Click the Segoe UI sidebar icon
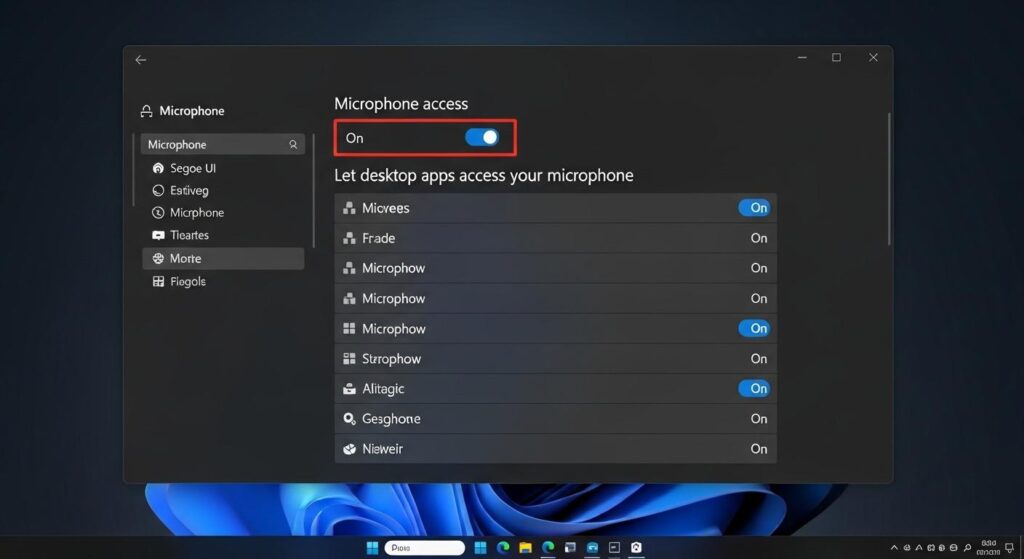This screenshot has width=1024, height=559. point(158,168)
